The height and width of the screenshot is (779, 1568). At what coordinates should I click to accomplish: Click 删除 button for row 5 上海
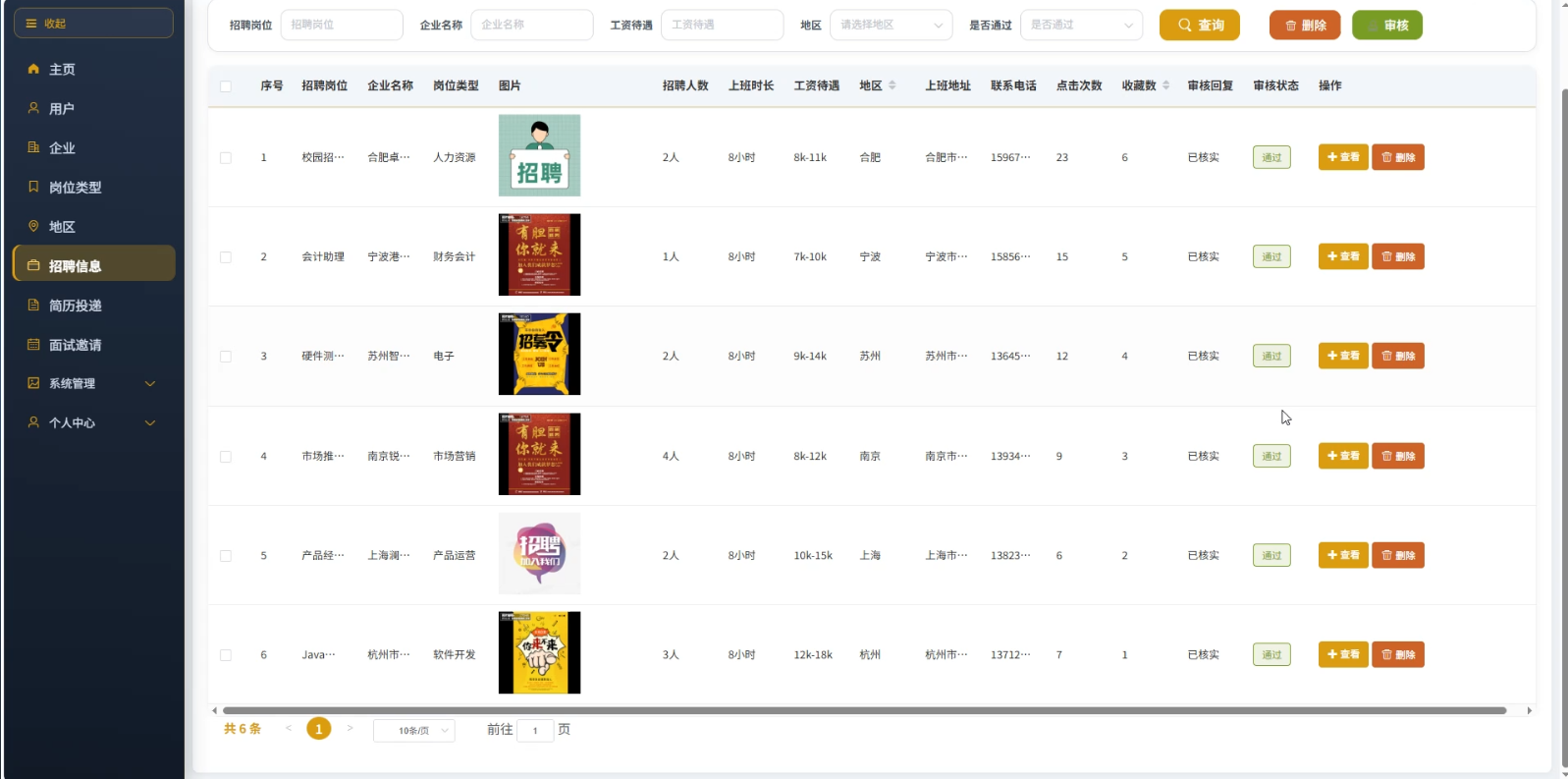pyautogui.click(x=1398, y=555)
